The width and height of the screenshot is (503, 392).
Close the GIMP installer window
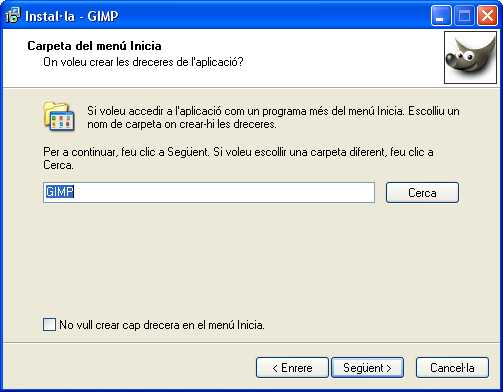487,15
